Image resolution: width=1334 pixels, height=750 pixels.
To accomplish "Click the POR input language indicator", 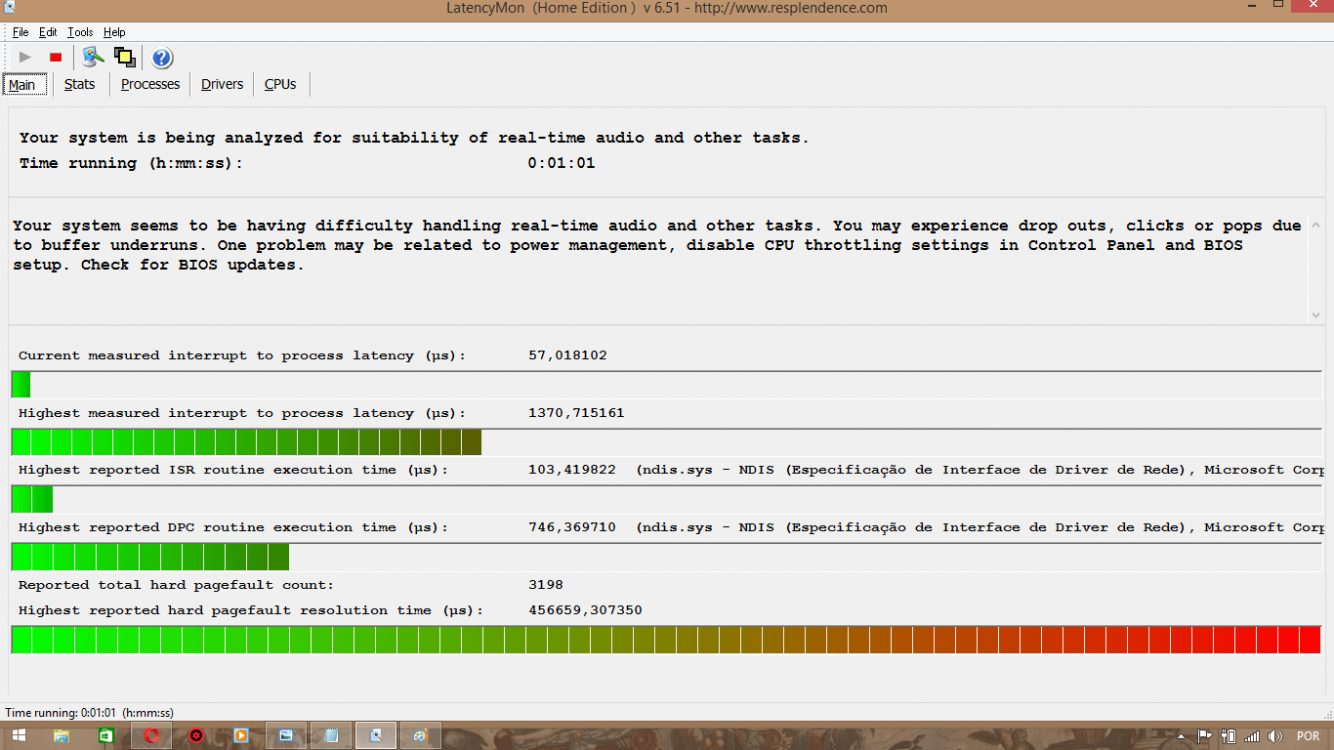I will coord(1308,737).
